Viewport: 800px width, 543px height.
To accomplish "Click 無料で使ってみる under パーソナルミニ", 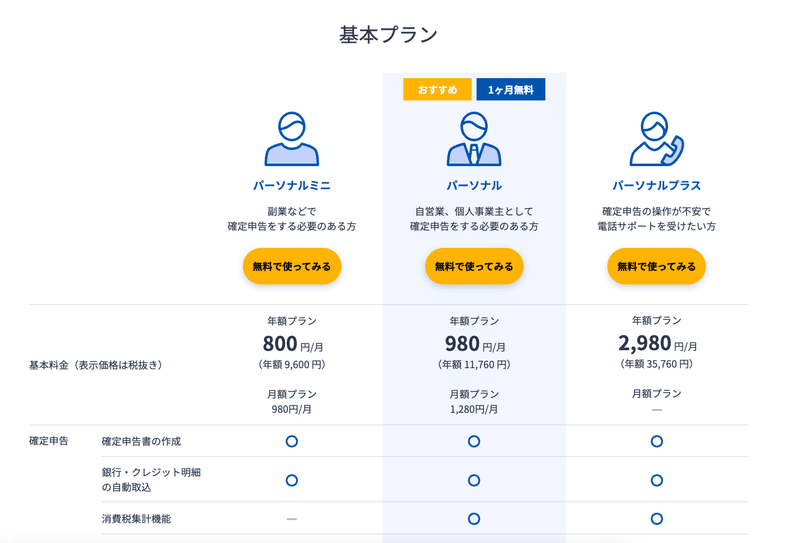I will pos(292,266).
